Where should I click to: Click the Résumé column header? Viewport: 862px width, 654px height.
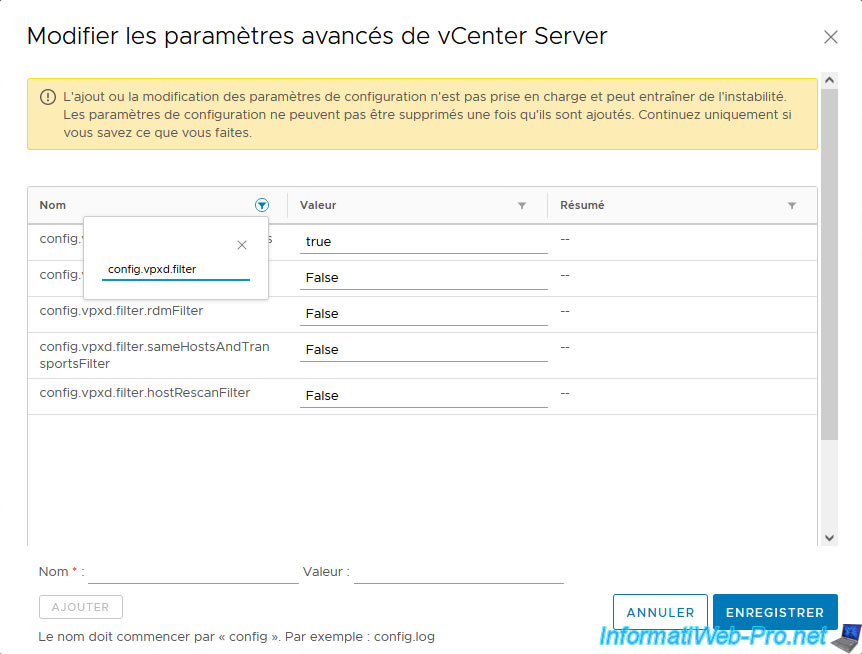(582, 205)
